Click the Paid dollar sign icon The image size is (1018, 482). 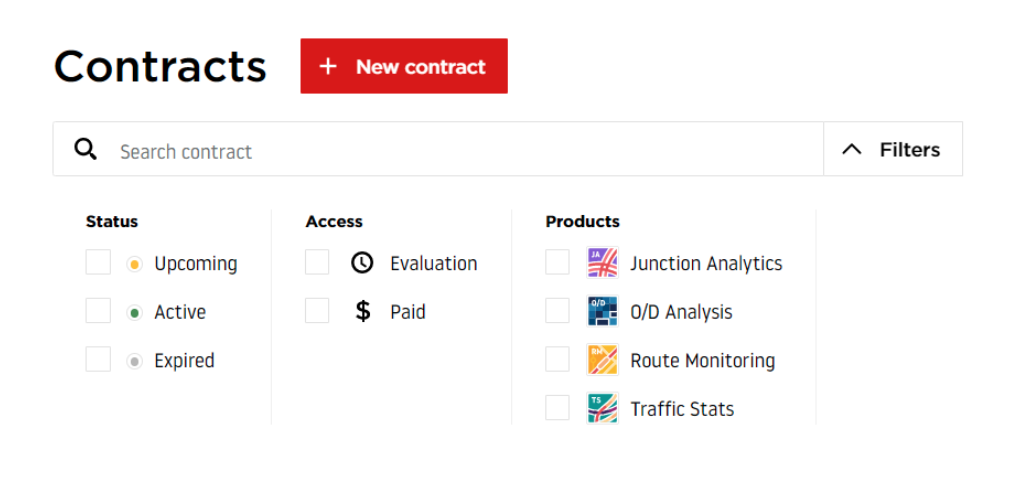click(x=363, y=311)
